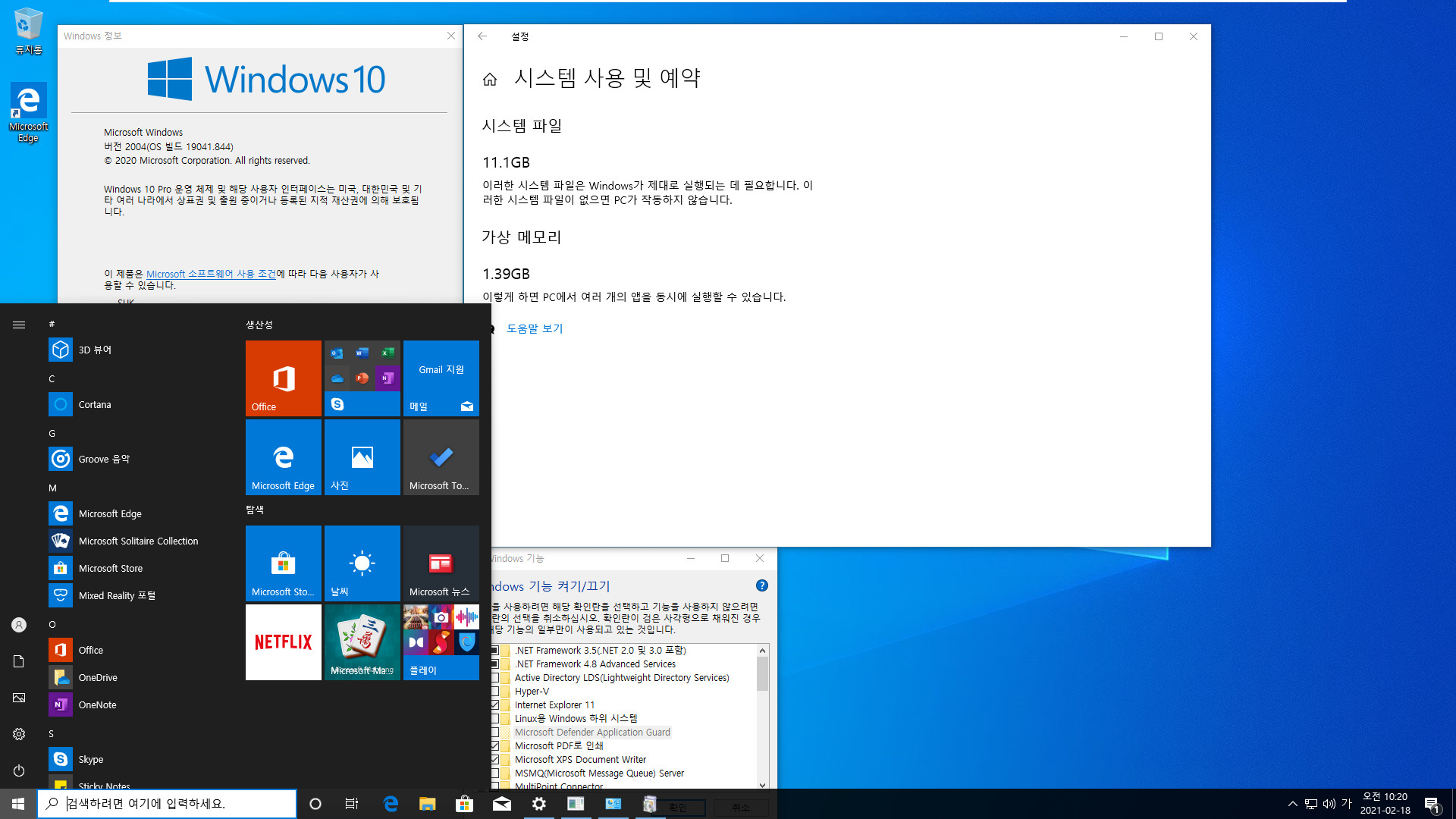Click the Start menu power icon
The height and width of the screenshot is (819, 1456).
[19, 770]
